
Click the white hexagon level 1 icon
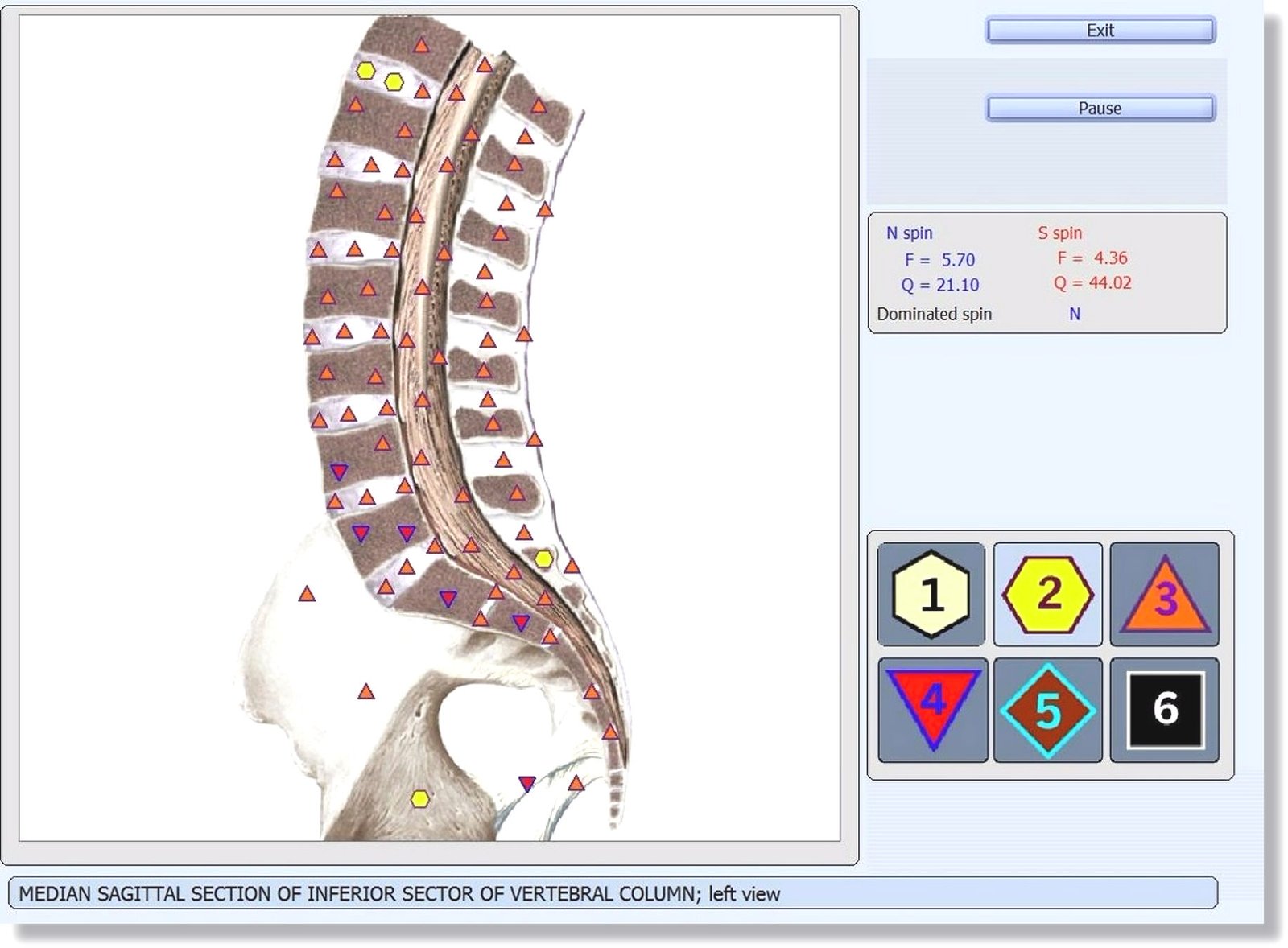click(x=931, y=595)
